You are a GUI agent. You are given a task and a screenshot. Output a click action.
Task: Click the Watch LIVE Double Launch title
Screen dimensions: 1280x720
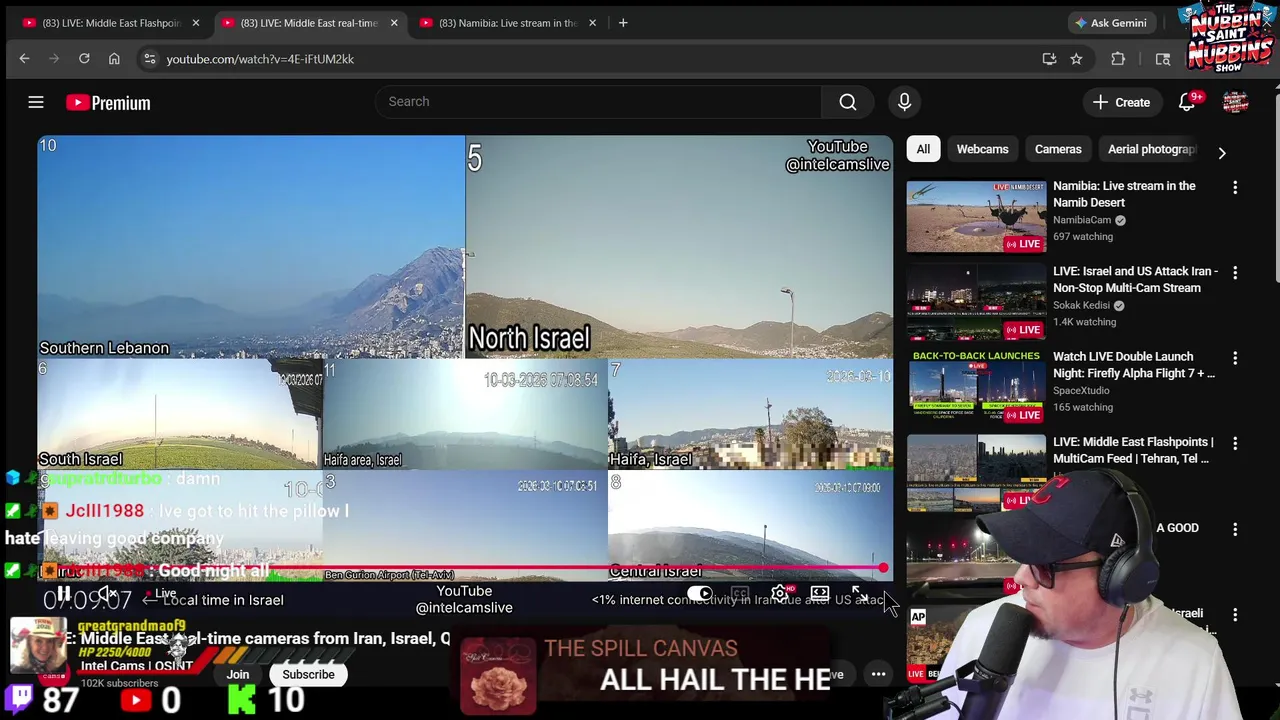(1134, 365)
